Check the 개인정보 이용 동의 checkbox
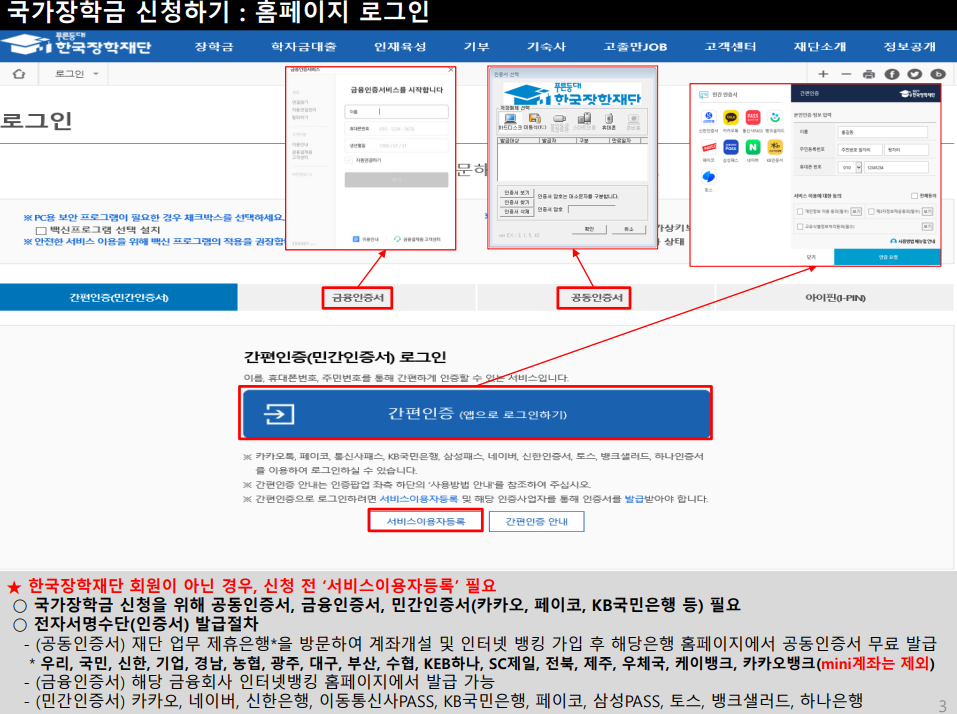Viewport: 957px width, 714px height. 798,210
